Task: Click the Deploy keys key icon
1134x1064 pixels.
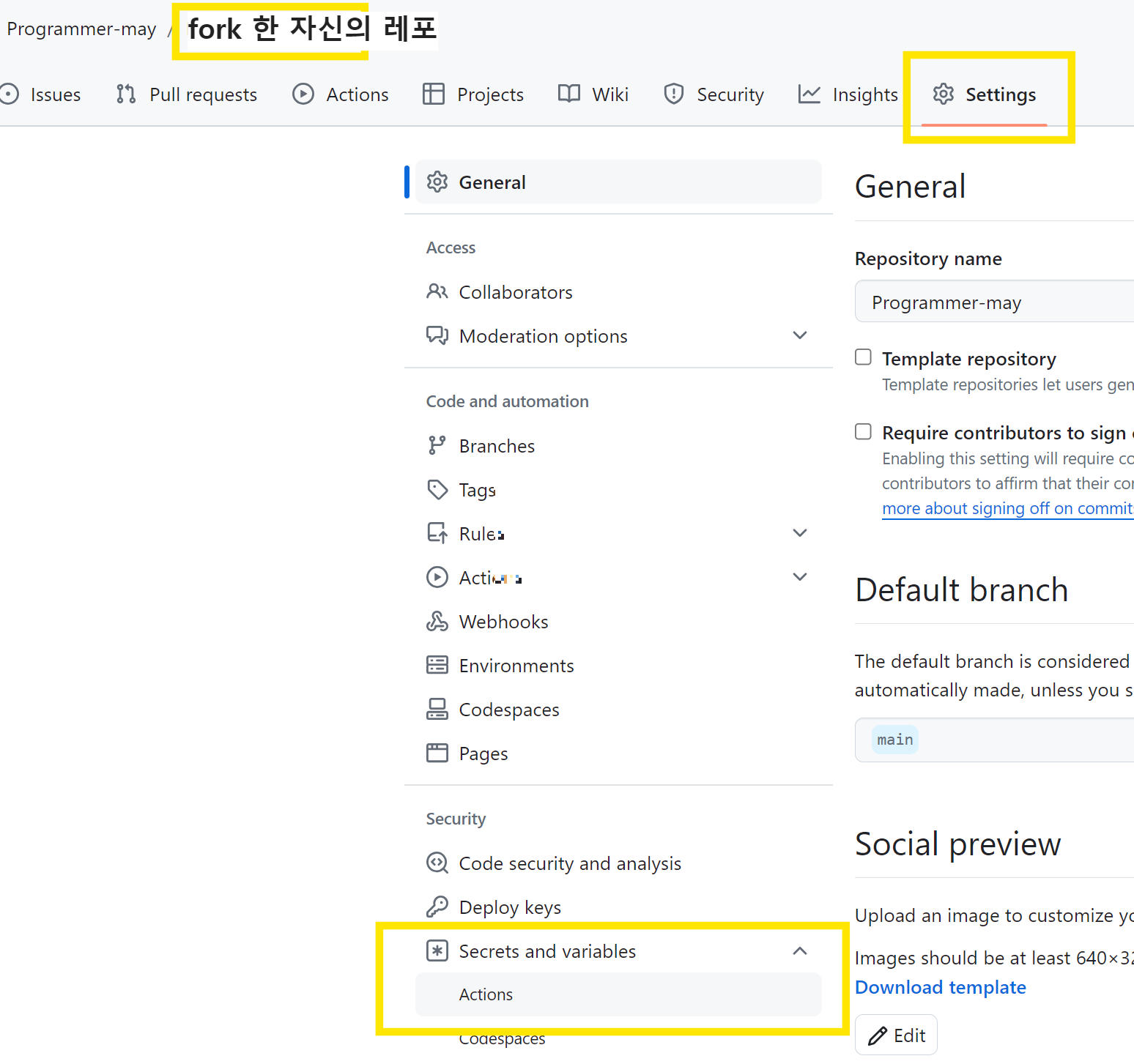Action: click(x=437, y=907)
